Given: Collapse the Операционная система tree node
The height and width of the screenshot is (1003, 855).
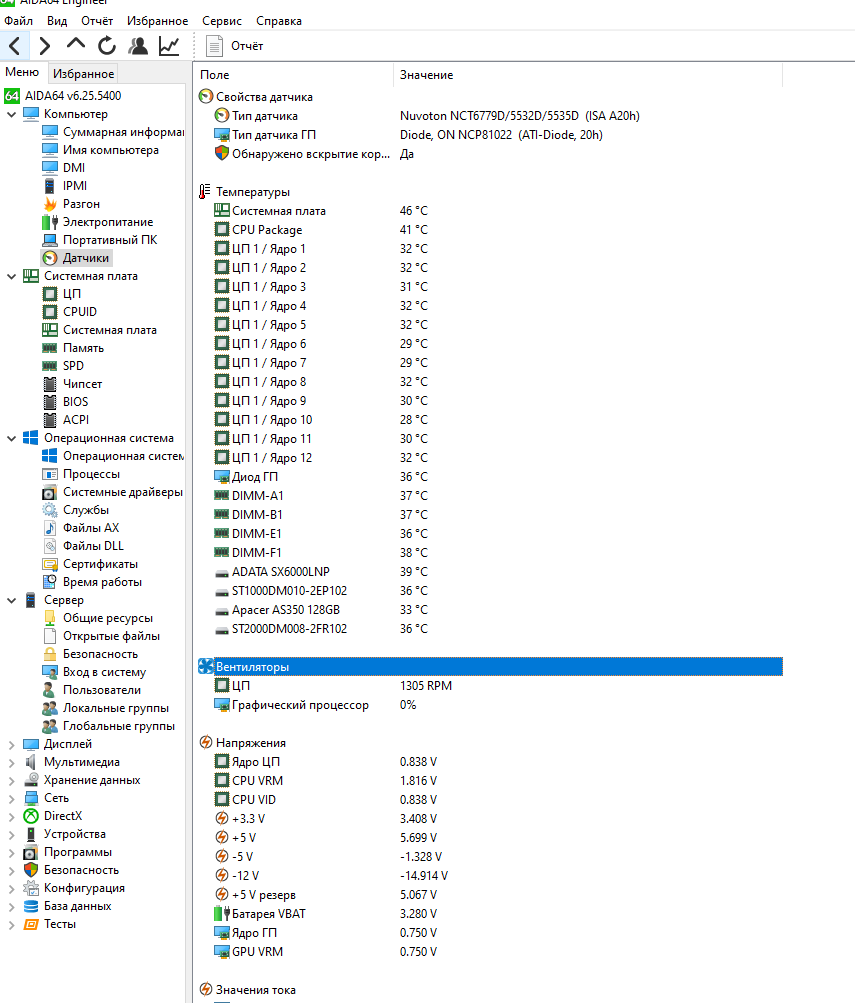Looking at the screenshot, I should pos(12,438).
